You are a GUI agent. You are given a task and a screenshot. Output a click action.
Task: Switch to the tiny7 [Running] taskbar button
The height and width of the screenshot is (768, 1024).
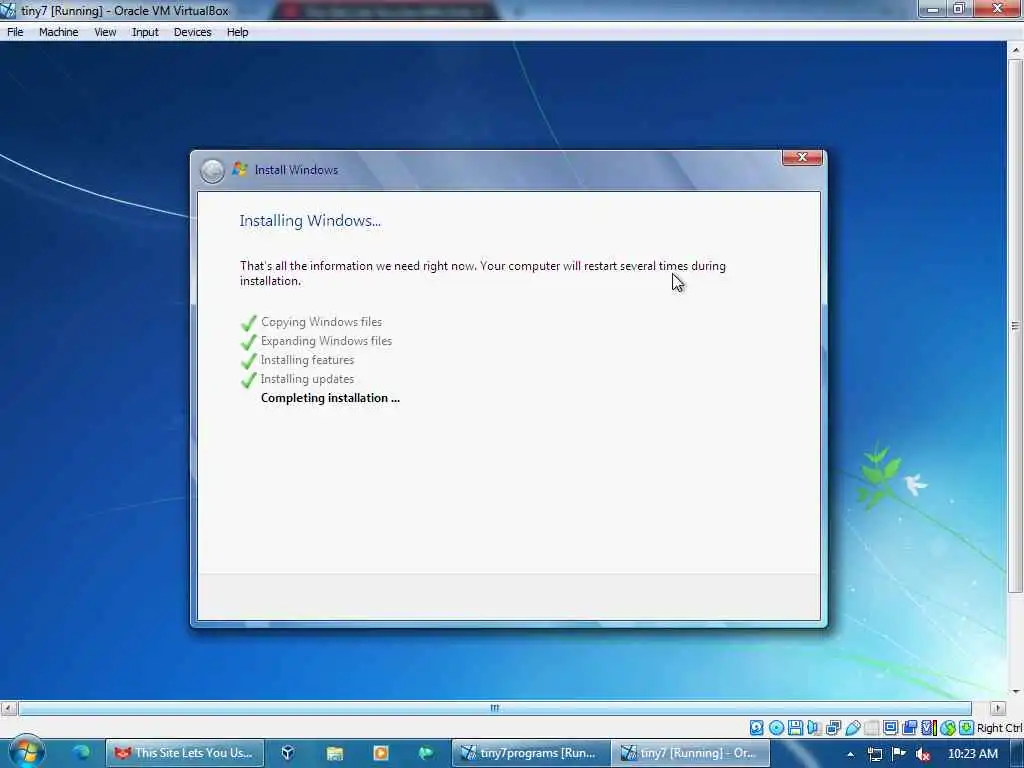(690, 753)
